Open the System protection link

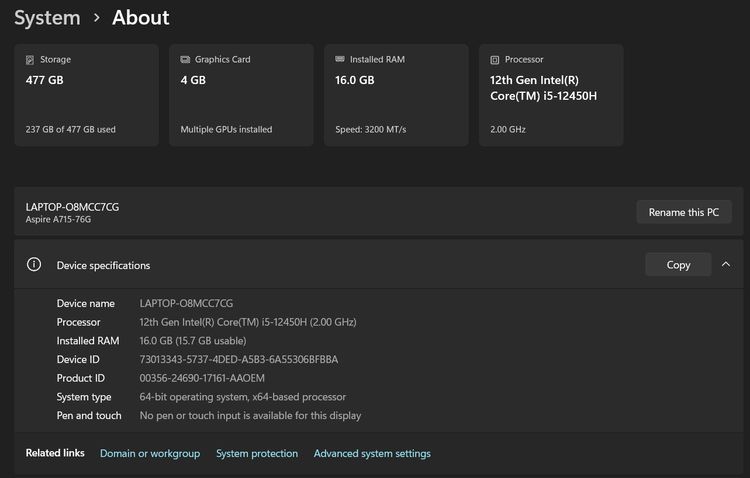coord(257,454)
